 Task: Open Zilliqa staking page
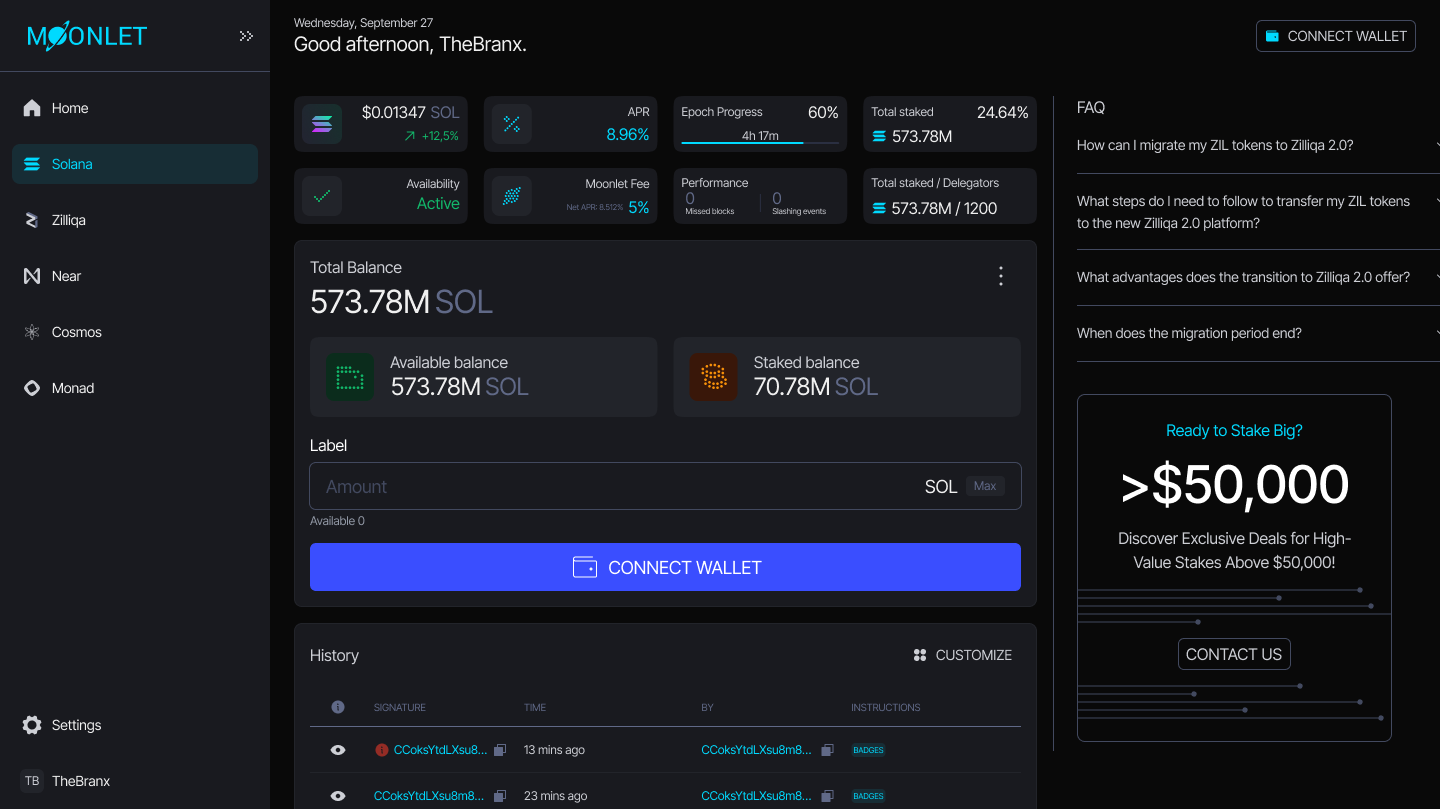pos(135,220)
